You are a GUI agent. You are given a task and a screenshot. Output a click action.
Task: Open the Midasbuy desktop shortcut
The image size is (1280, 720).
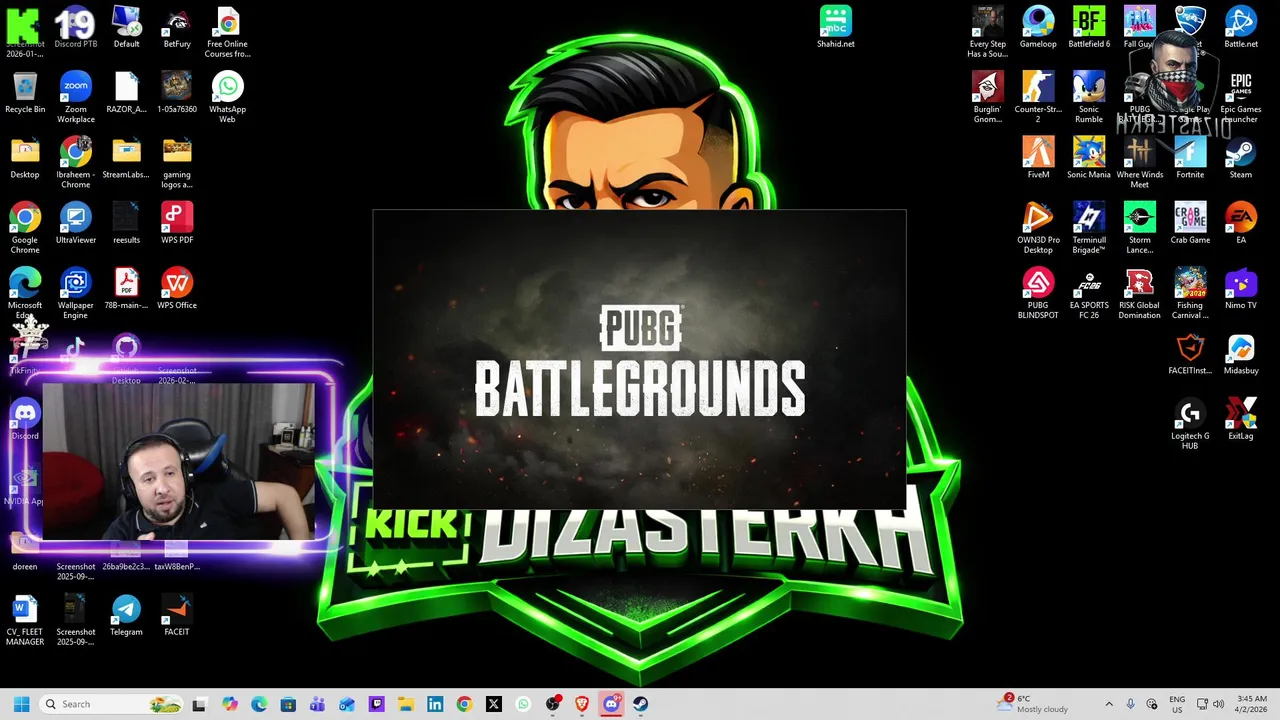(x=1241, y=354)
